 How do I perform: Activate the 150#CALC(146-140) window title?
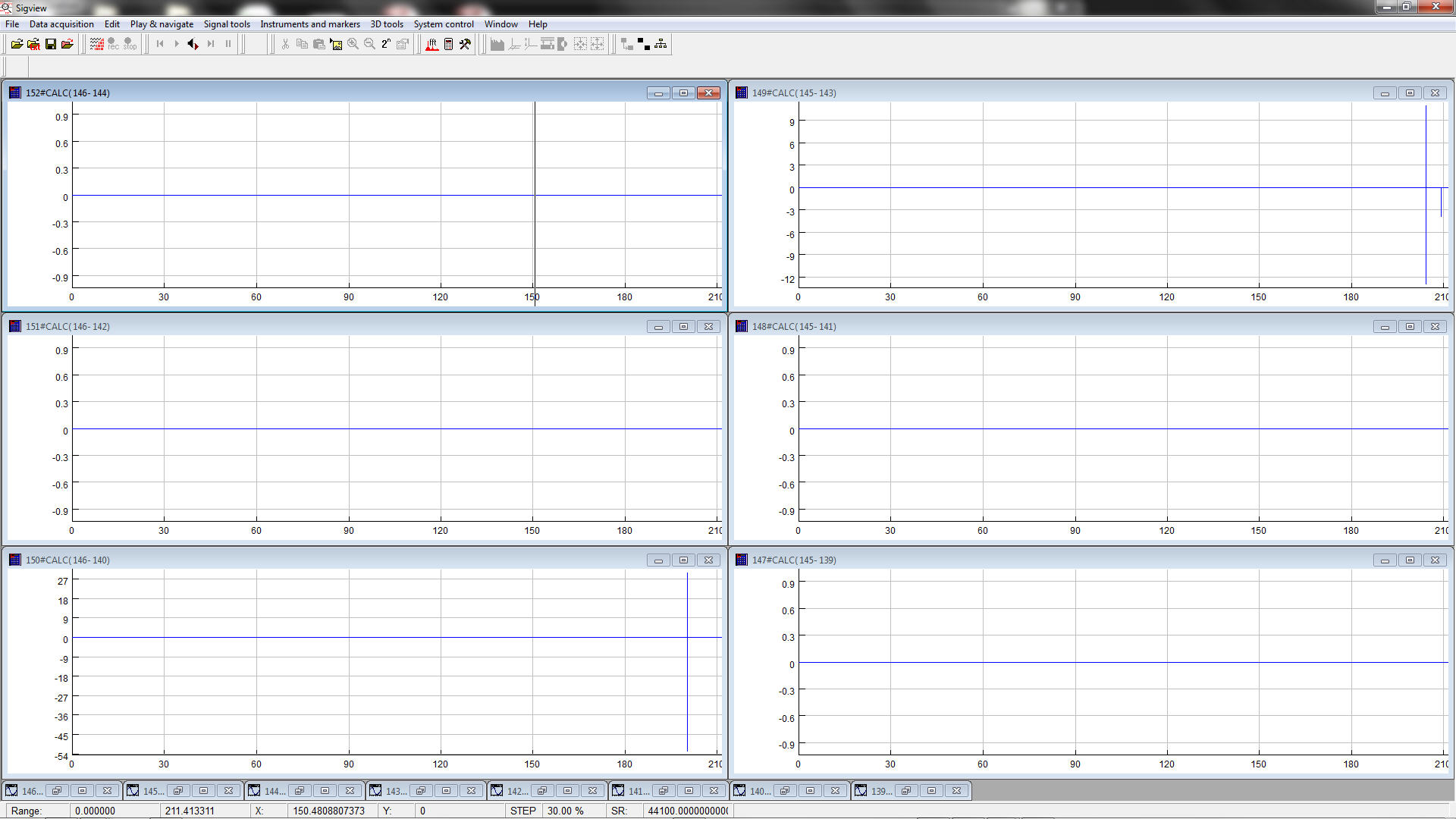67,560
